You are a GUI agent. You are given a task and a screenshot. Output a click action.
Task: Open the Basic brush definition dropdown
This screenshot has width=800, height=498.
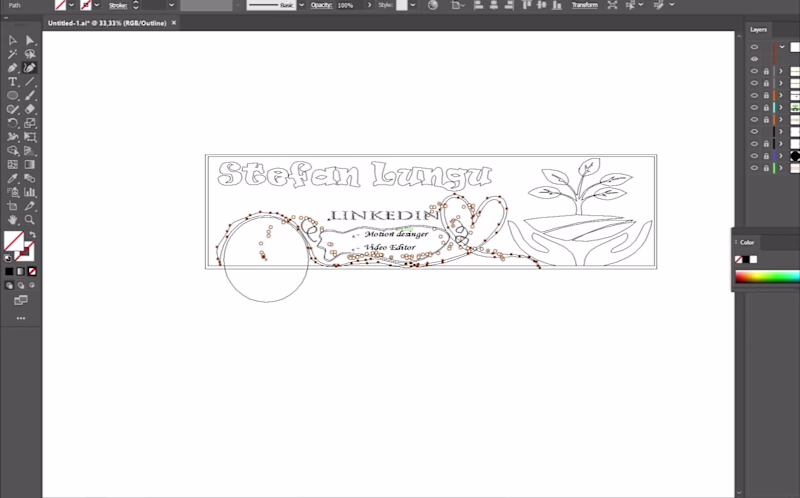pos(302,5)
